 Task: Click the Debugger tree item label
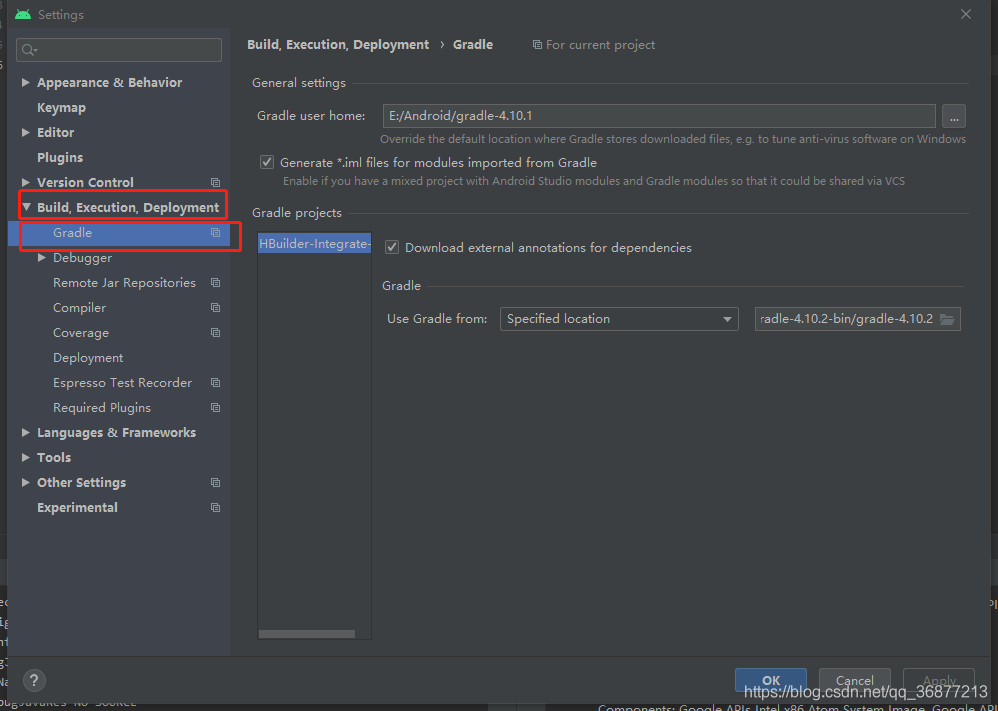[82, 258]
